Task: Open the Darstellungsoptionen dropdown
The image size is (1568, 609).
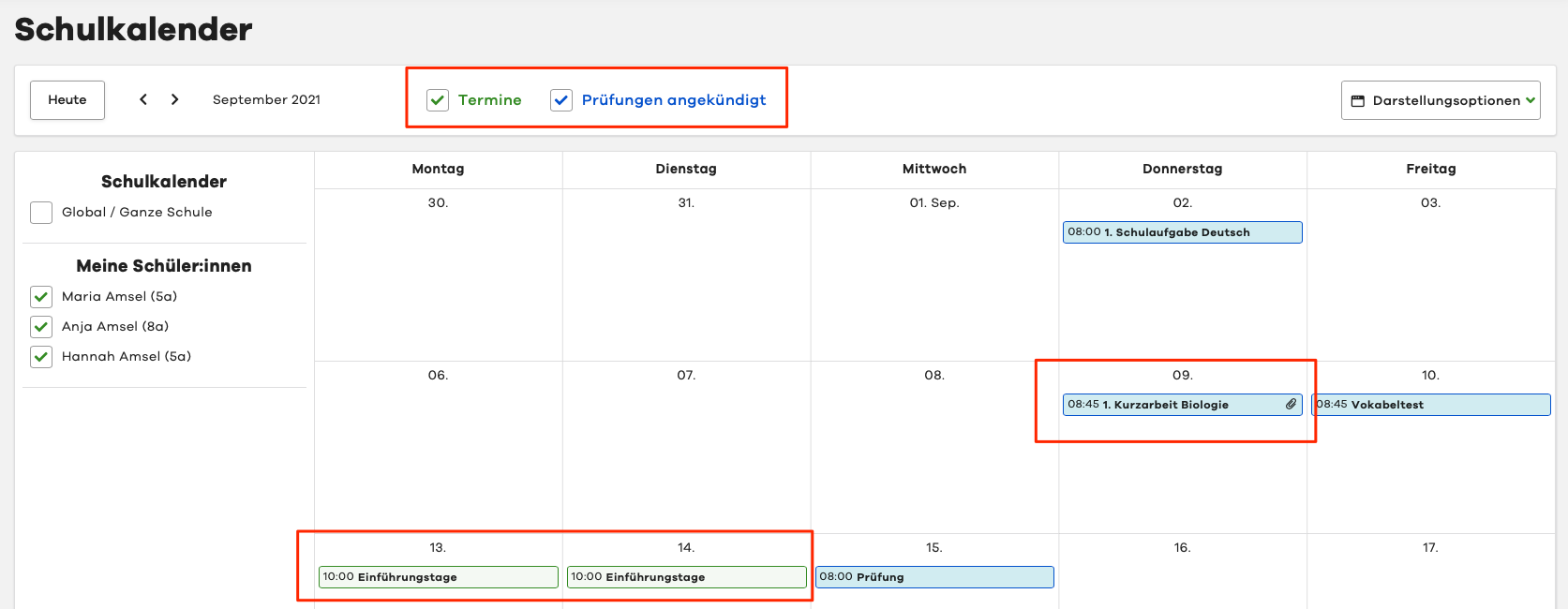Action: (1440, 100)
